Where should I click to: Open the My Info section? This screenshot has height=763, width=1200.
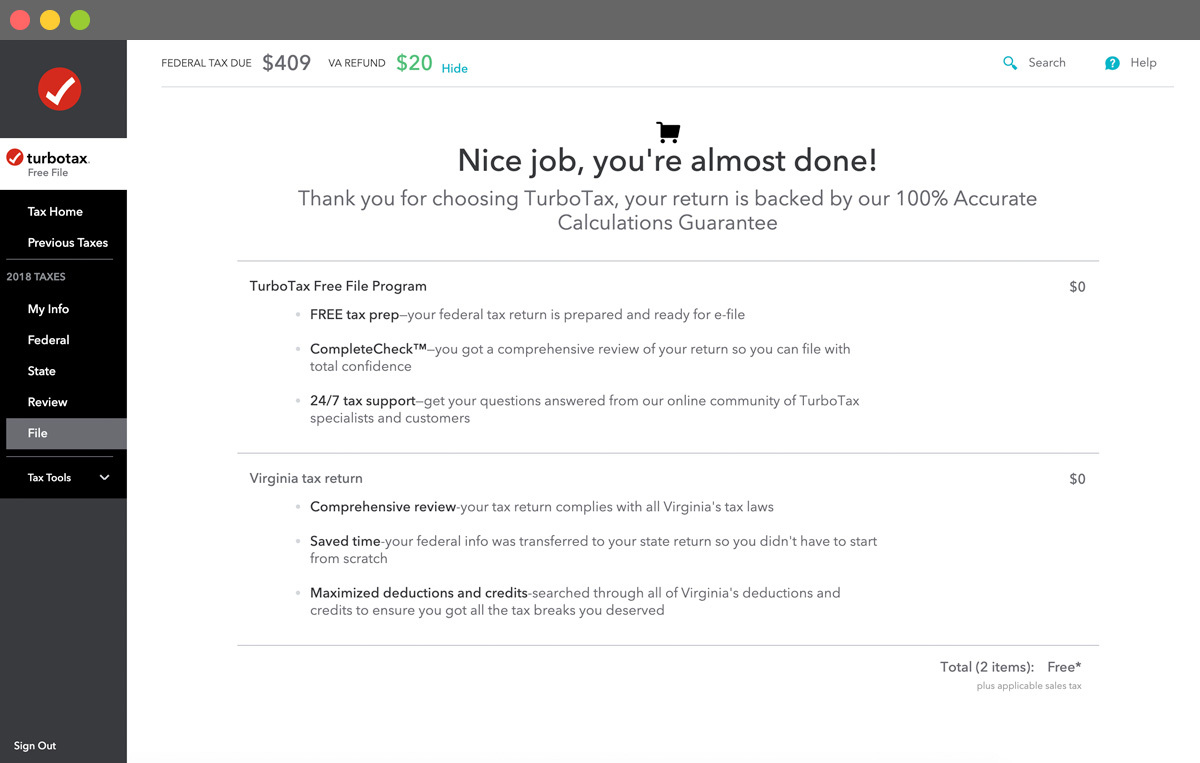point(48,309)
